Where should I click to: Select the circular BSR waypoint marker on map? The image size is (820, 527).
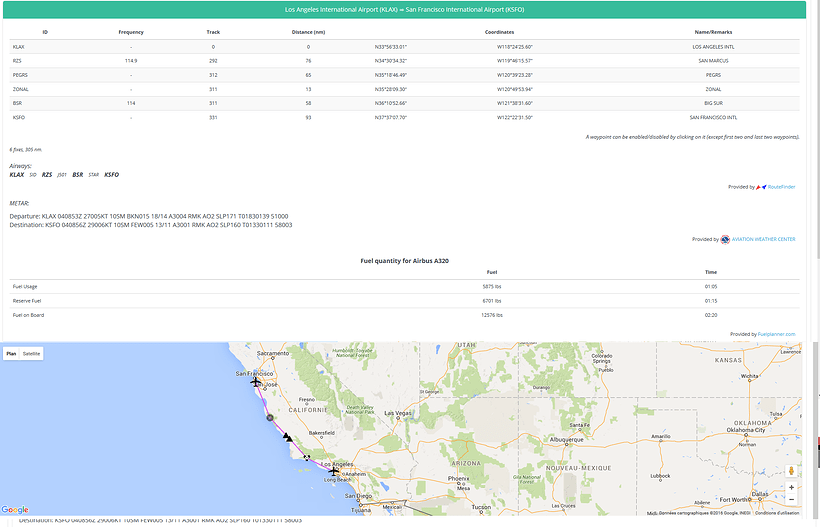(x=269, y=418)
